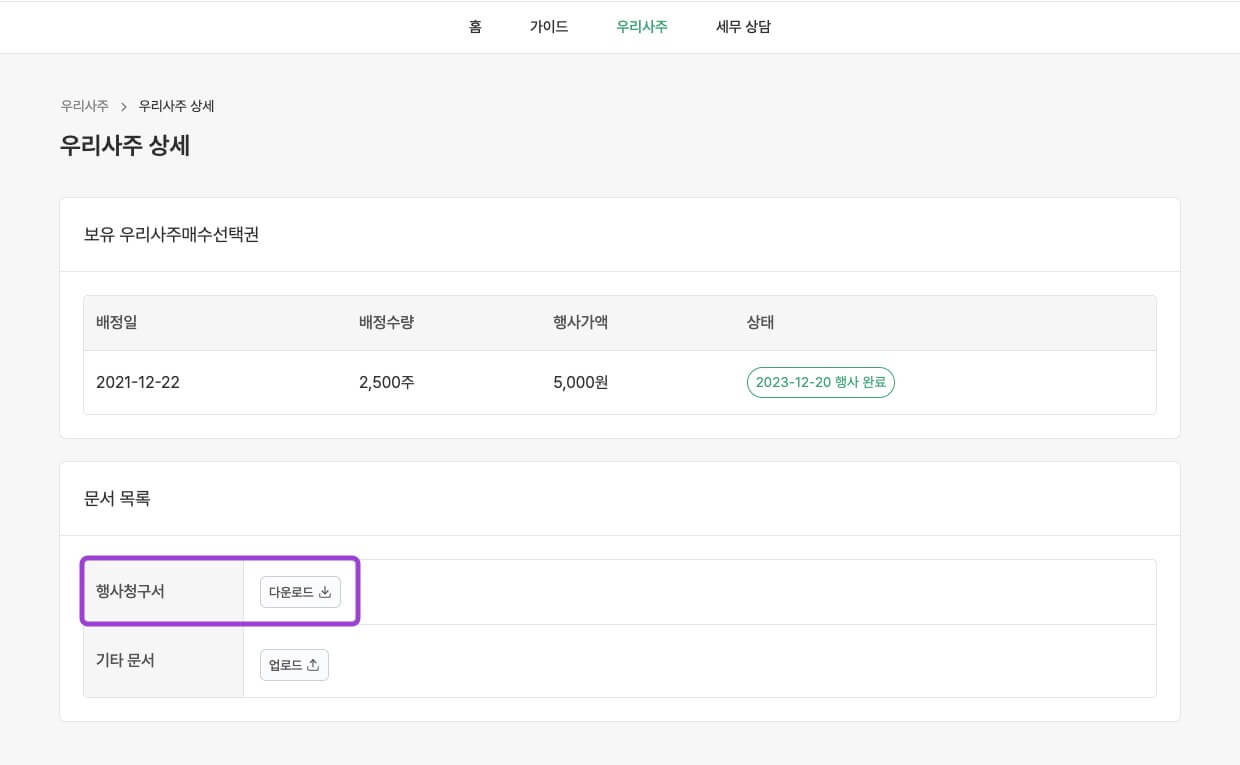Click the upload icon in the 업로드 button

click(x=313, y=665)
